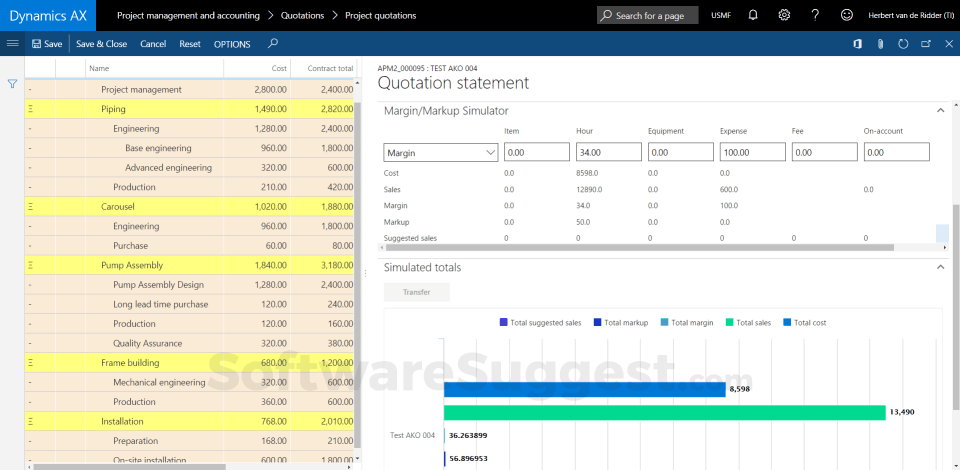The width and height of the screenshot is (960, 470).
Task: Open the hamburger navigation menu
Action: (12, 44)
